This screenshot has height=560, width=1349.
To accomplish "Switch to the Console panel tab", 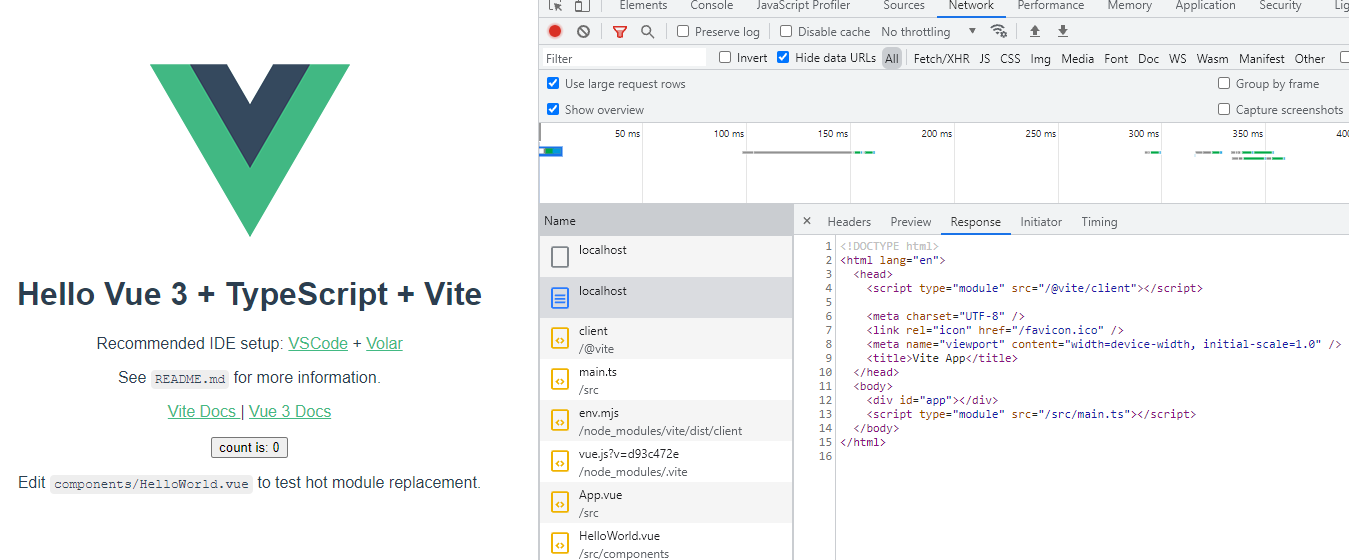I will [712, 6].
